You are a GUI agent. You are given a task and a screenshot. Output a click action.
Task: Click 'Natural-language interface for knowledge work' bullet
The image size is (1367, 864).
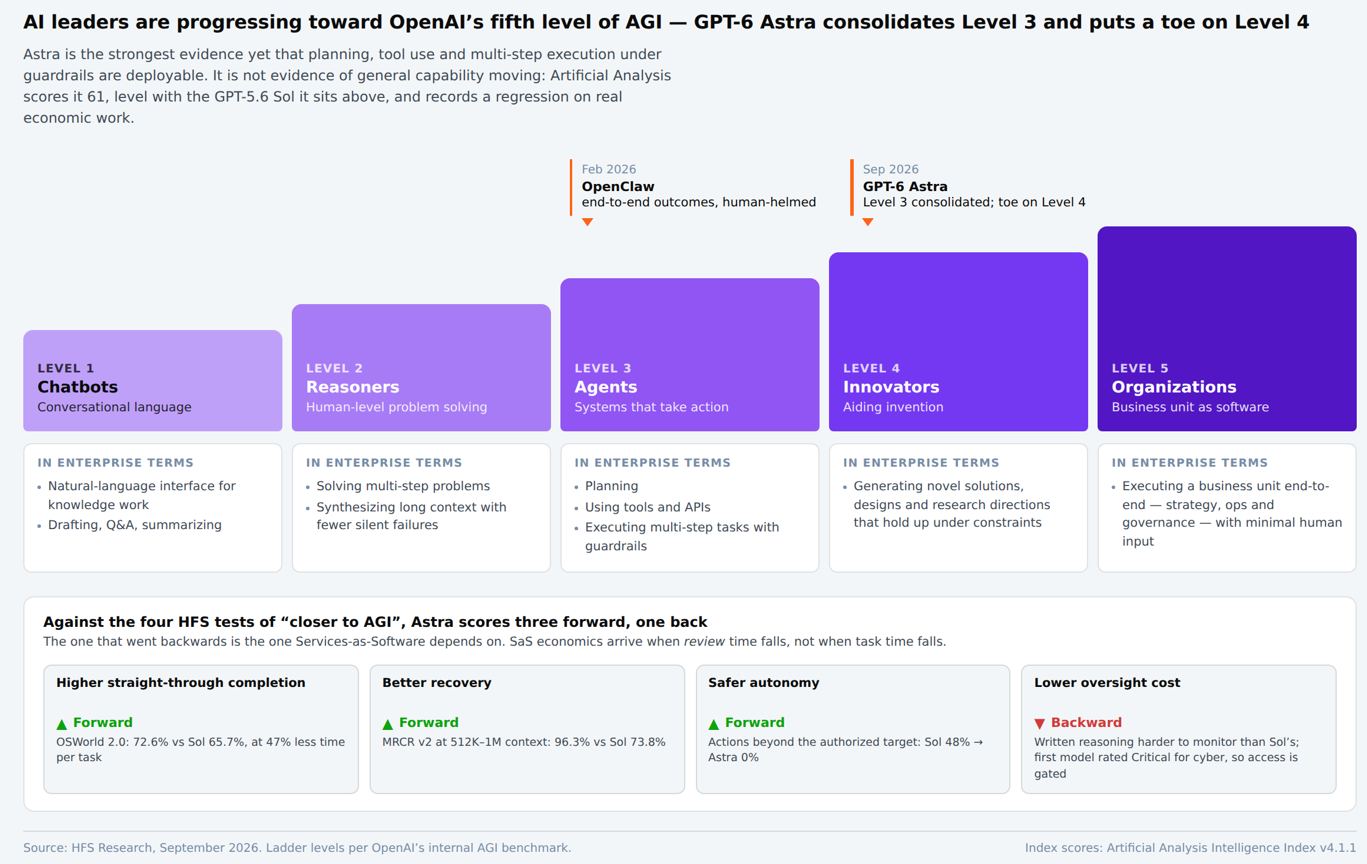click(x=142, y=496)
